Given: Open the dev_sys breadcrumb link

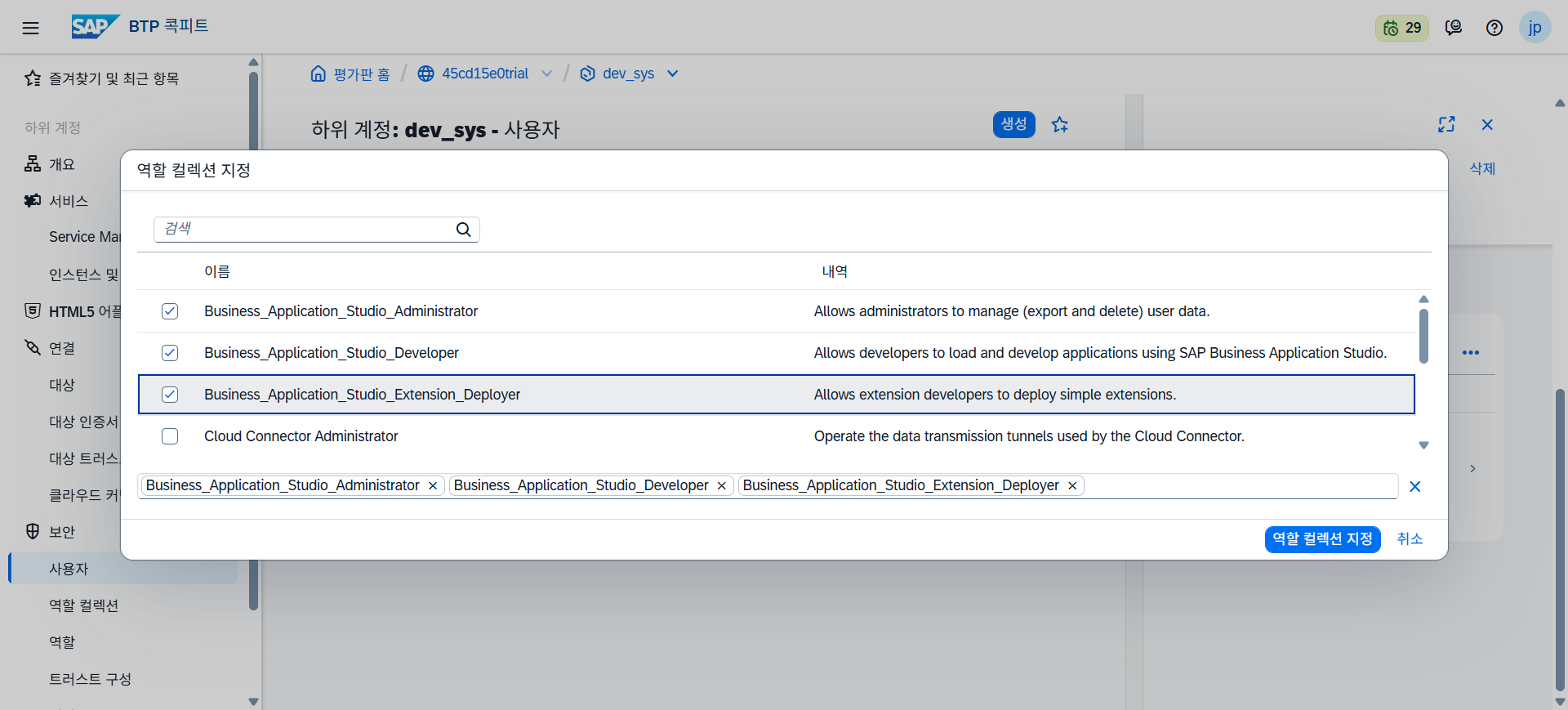Looking at the screenshot, I should point(628,74).
